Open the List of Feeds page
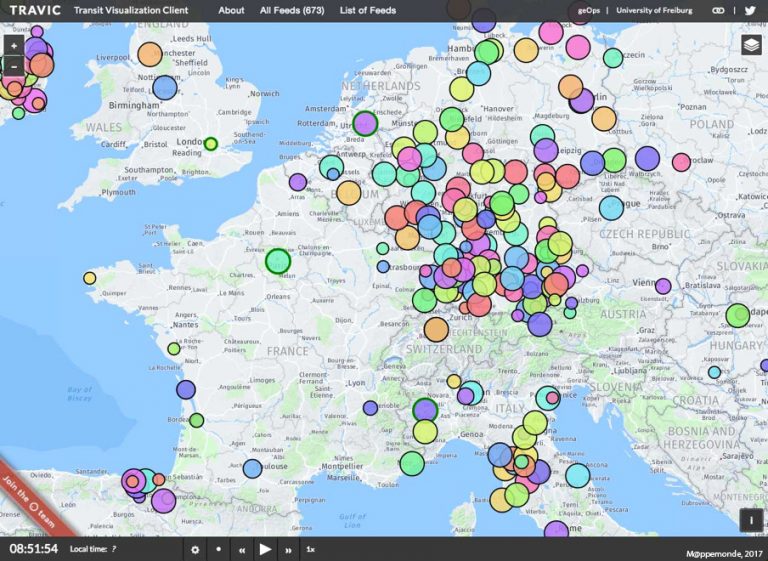Screen dimensions: 768x561 367,10
